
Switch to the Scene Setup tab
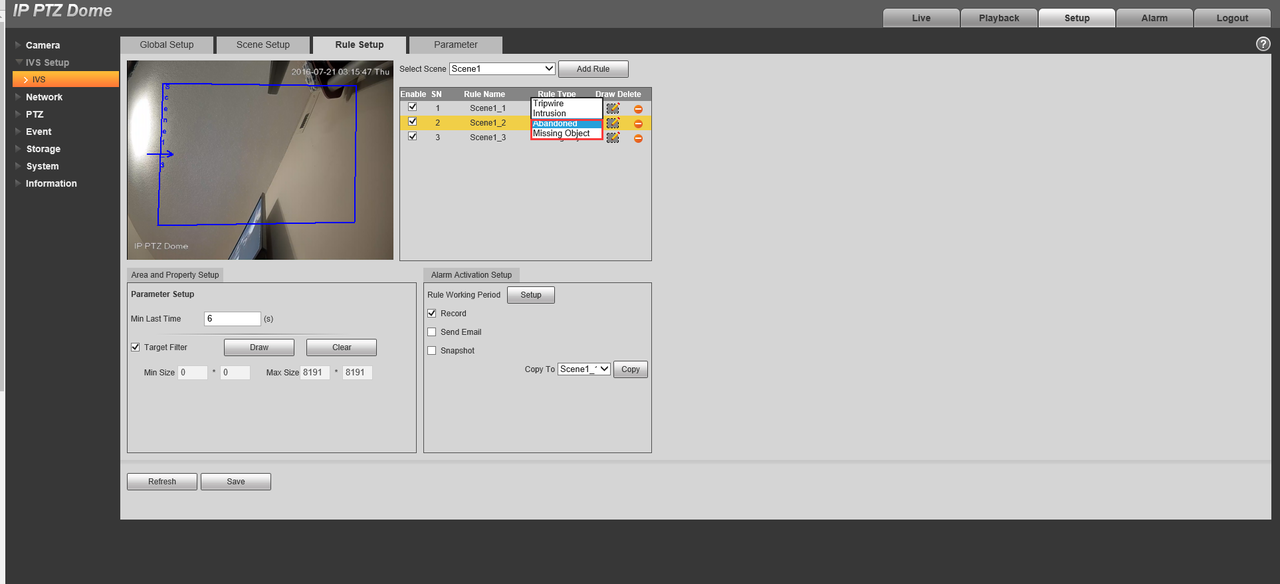click(263, 45)
